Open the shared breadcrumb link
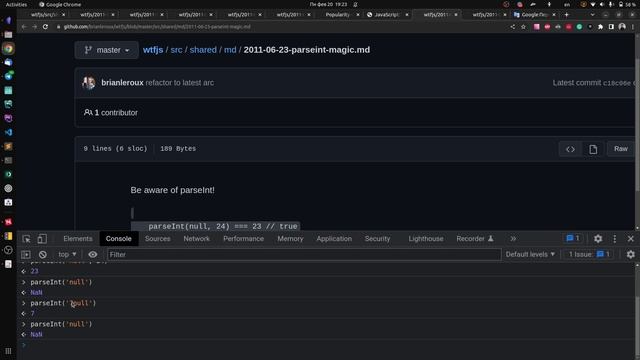This screenshot has width=640, height=360. click(203, 50)
